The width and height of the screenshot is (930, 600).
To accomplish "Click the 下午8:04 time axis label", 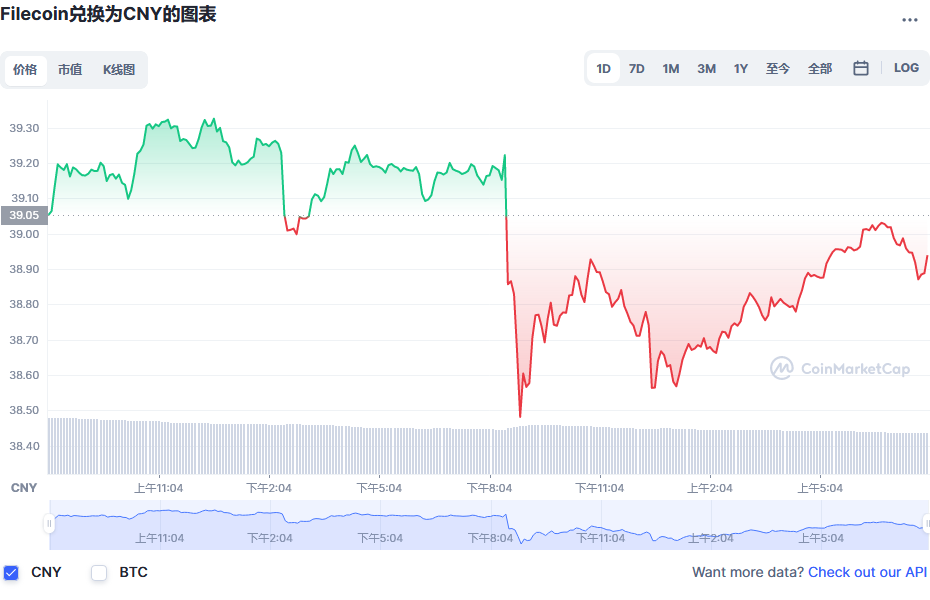I will [489, 488].
